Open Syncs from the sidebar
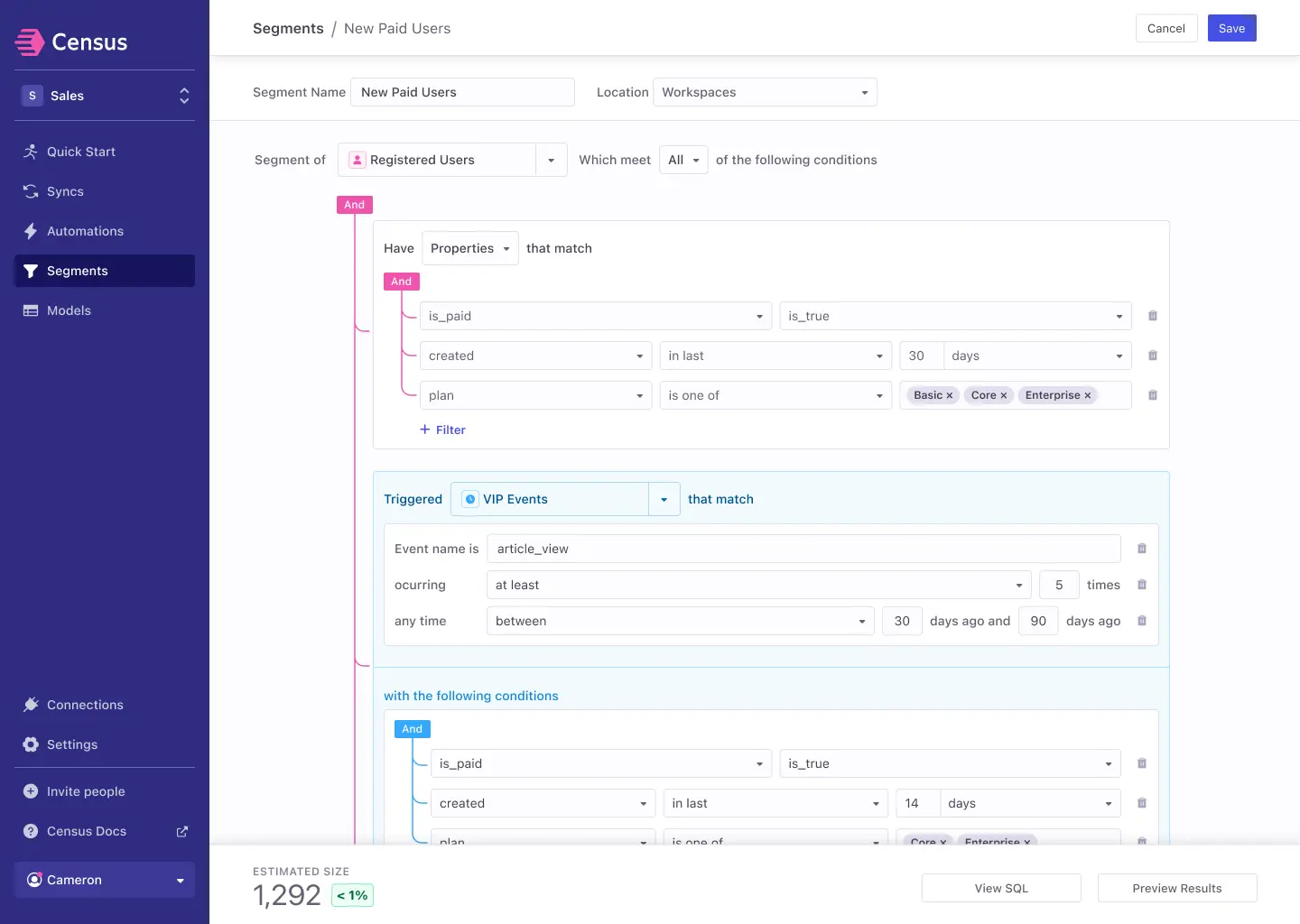Screen dimensions: 1300x924 coord(65,191)
